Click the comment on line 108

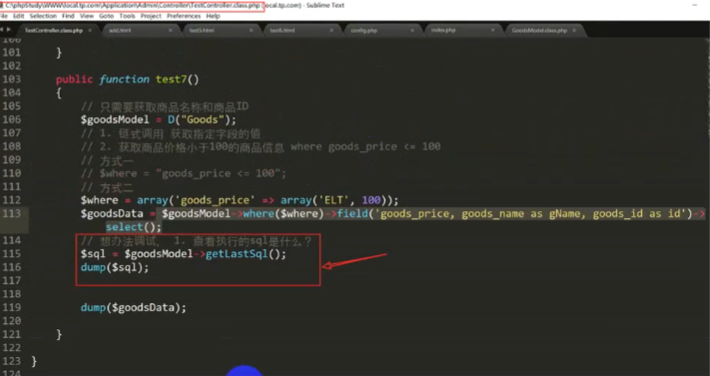(x=260, y=147)
